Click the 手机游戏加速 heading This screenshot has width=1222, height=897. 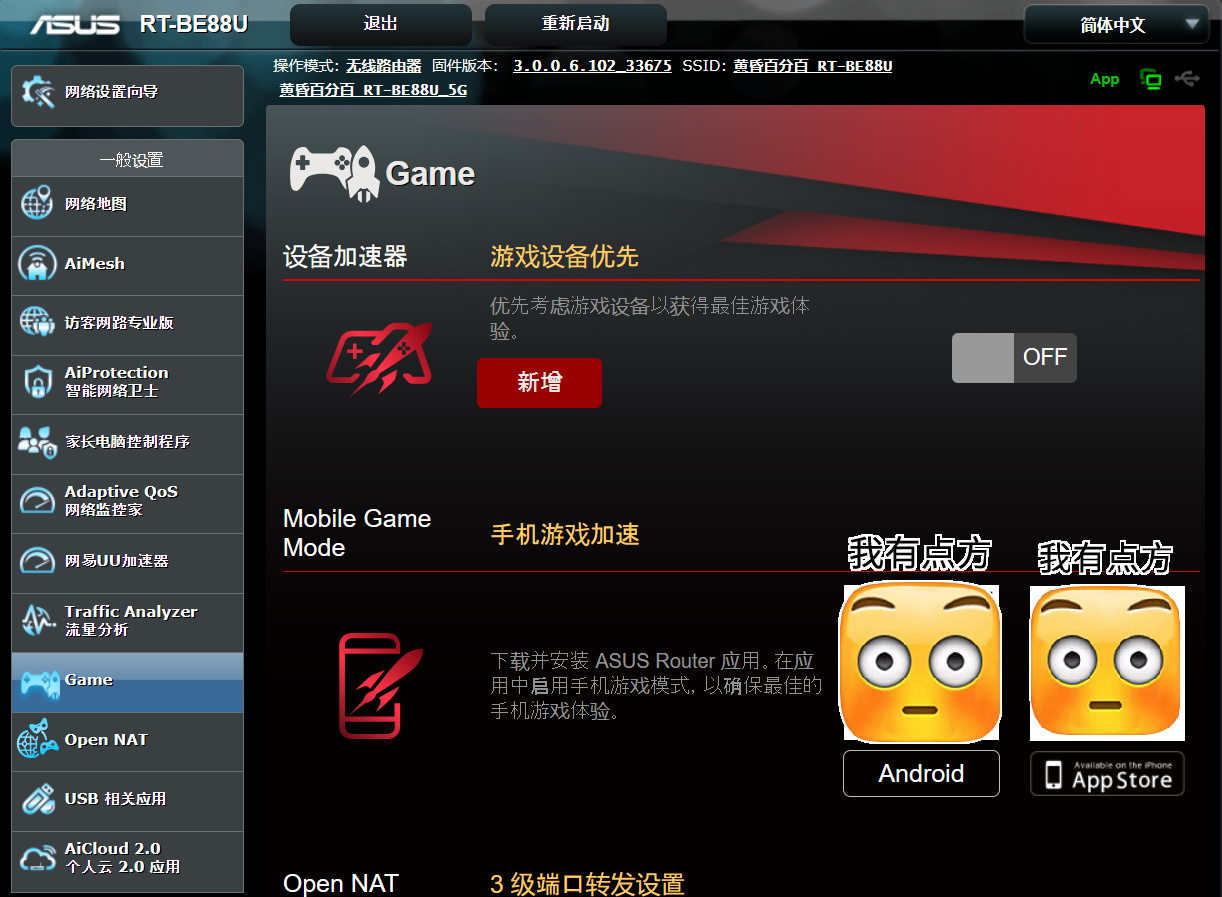pos(565,535)
